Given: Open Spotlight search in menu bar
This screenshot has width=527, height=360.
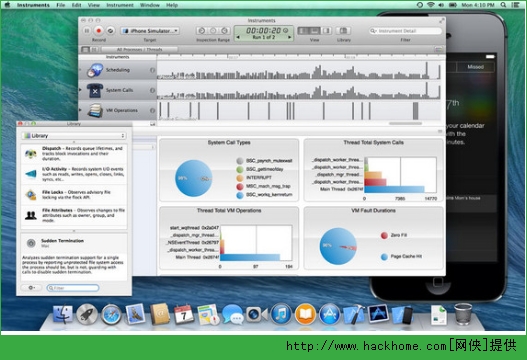Looking at the screenshot, I should (x=503, y=5).
